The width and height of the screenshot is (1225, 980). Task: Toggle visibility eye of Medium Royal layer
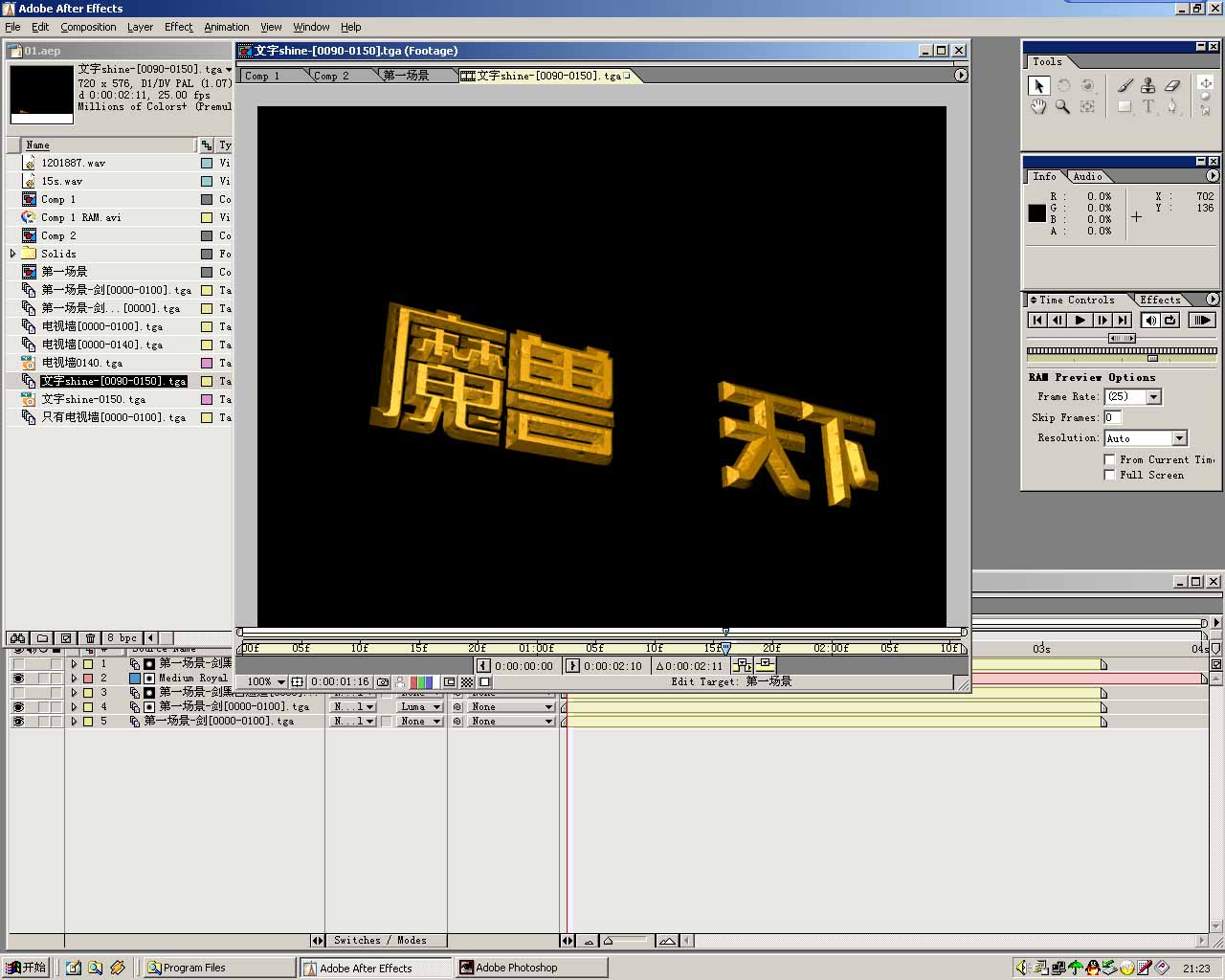pyautogui.click(x=17, y=678)
